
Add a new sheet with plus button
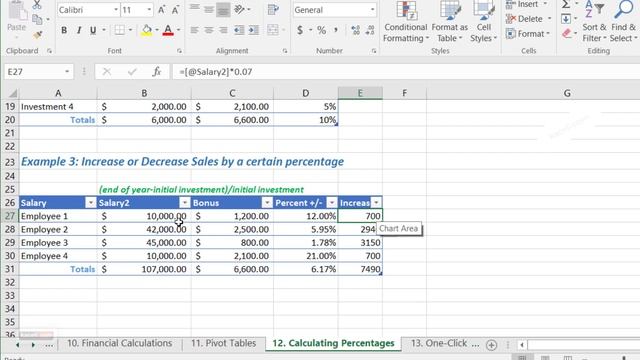pyautogui.click(x=491, y=345)
